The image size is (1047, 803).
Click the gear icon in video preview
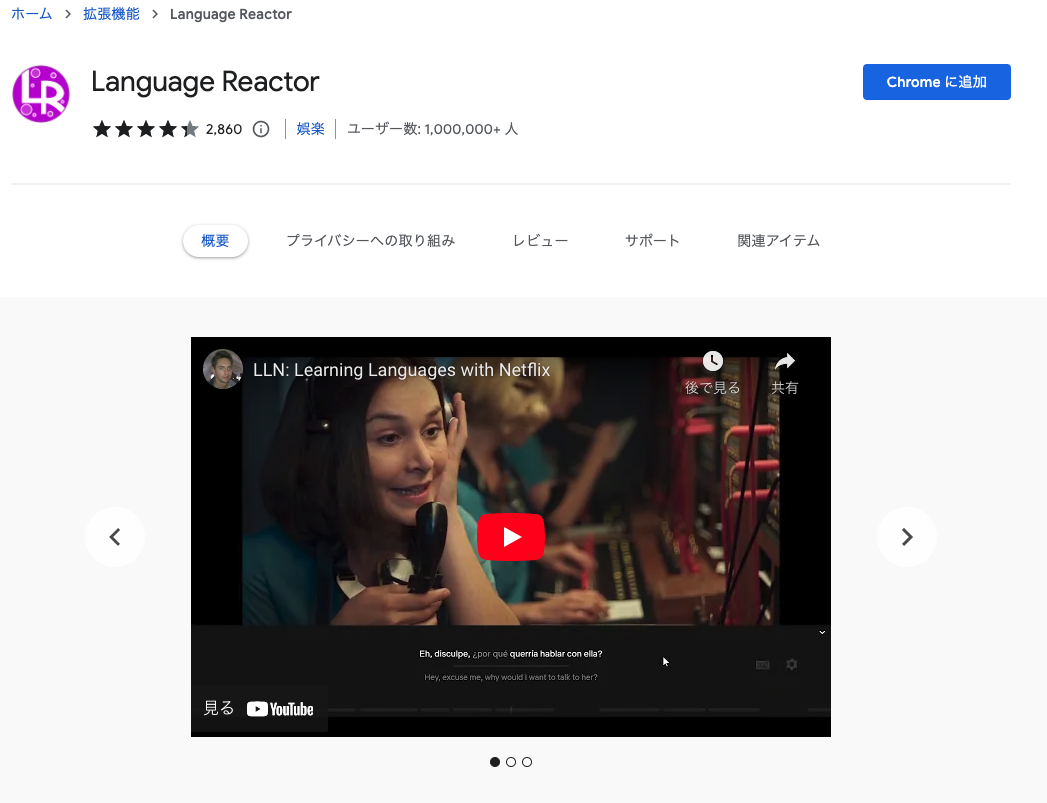tap(791, 664)
